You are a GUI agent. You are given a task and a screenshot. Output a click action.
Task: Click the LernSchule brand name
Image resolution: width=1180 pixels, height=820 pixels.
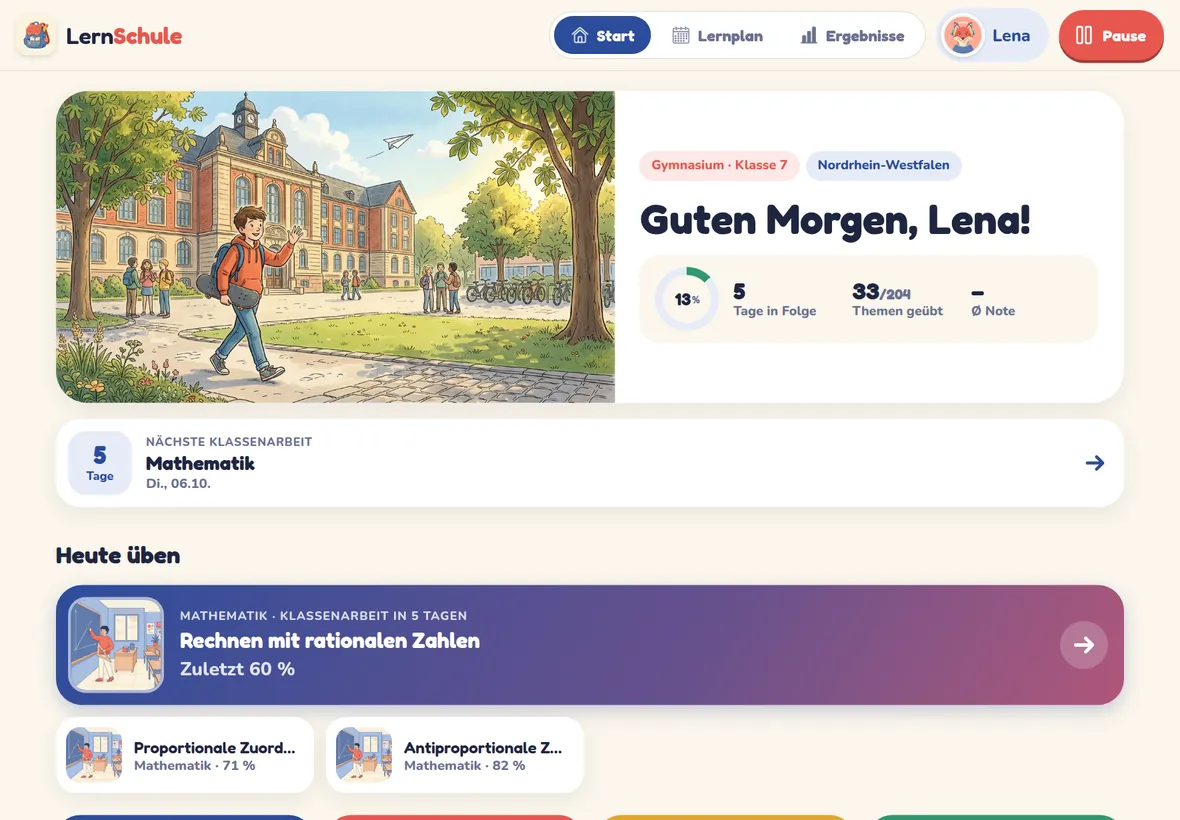[x=124, y=36]
